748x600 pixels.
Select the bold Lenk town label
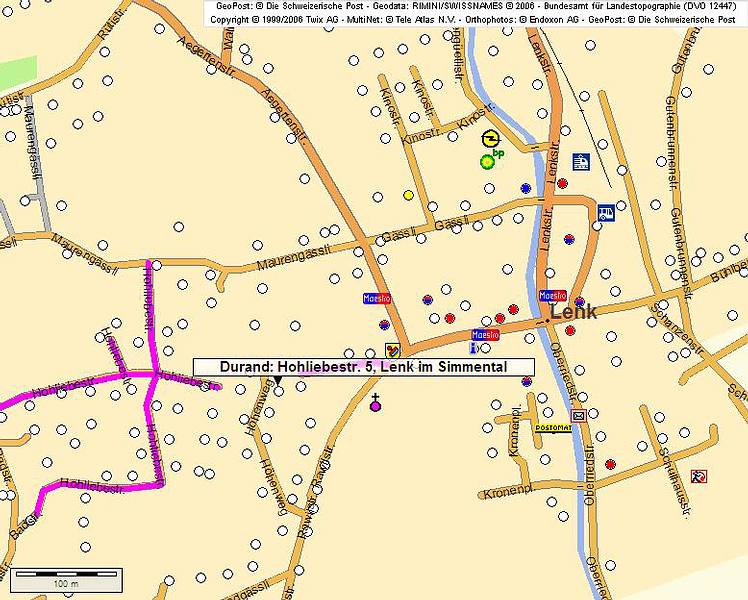click(x=573, y=312)
